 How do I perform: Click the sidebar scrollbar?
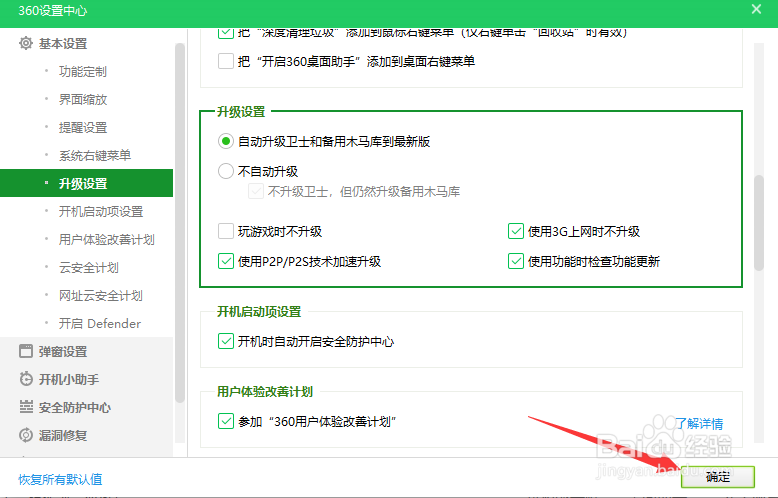click(x=180, y=223)
